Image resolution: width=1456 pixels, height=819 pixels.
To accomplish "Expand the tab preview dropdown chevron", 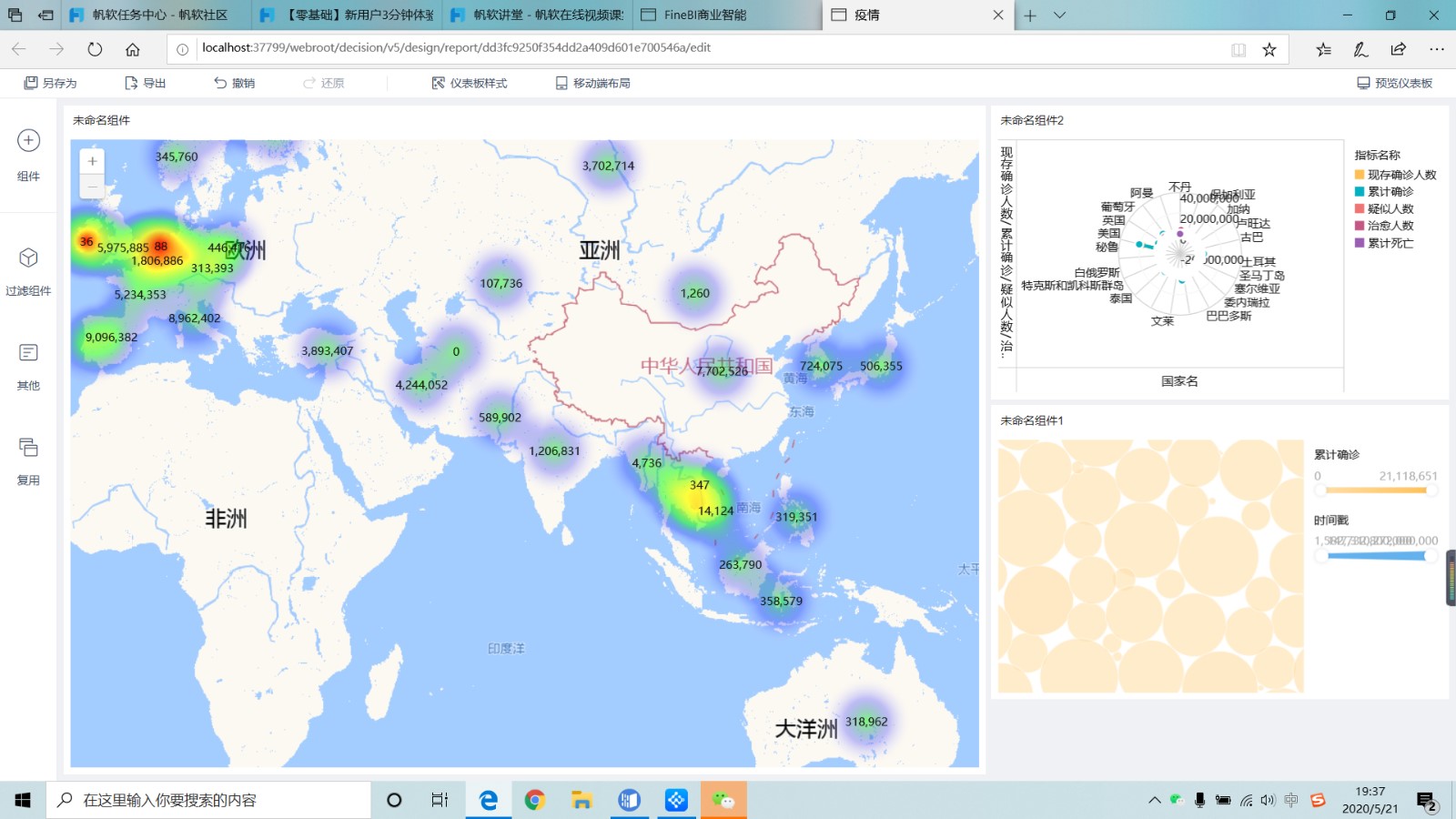I will [1059, 15].
